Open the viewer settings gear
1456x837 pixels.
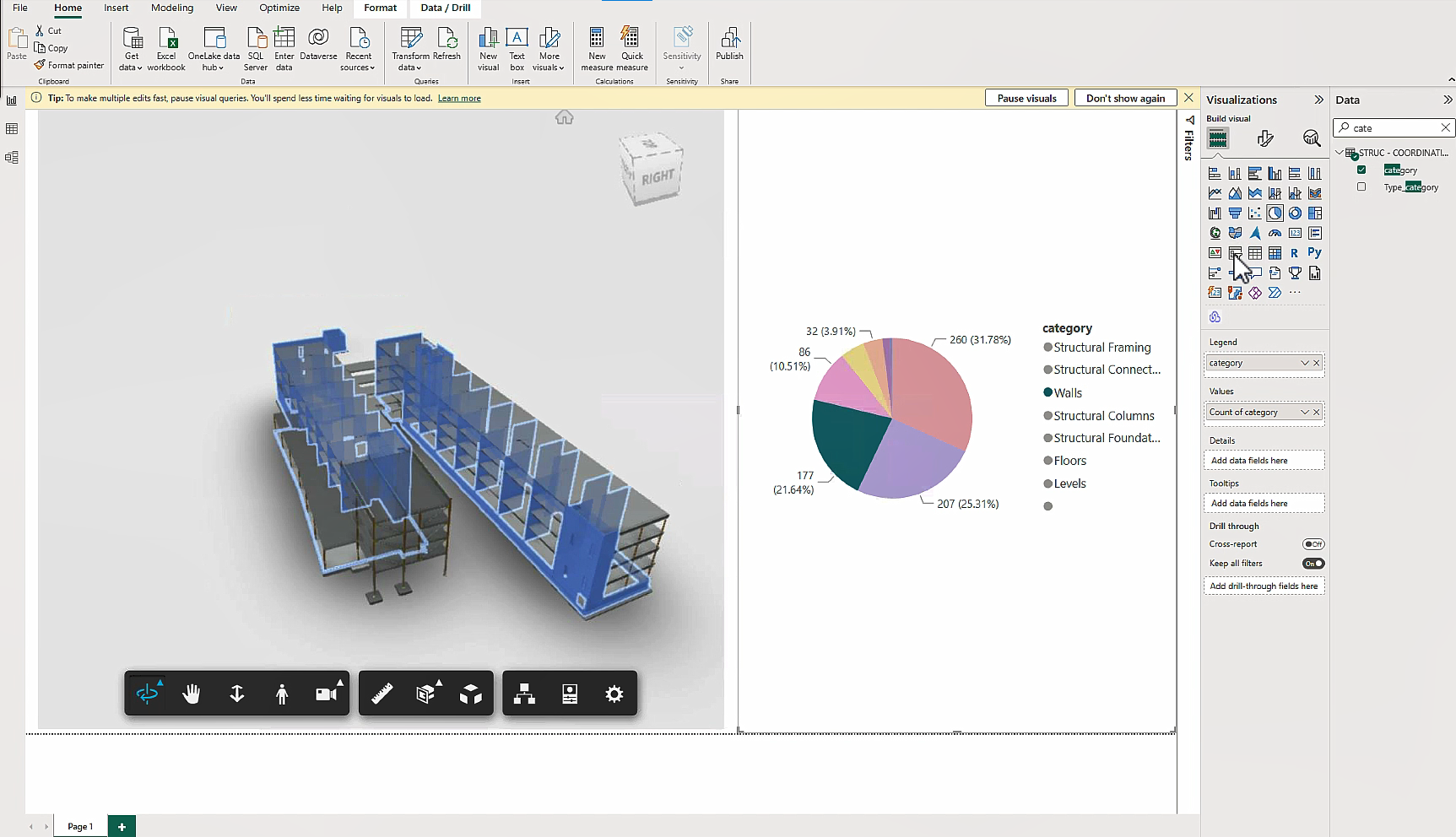(x=614, y=694)
